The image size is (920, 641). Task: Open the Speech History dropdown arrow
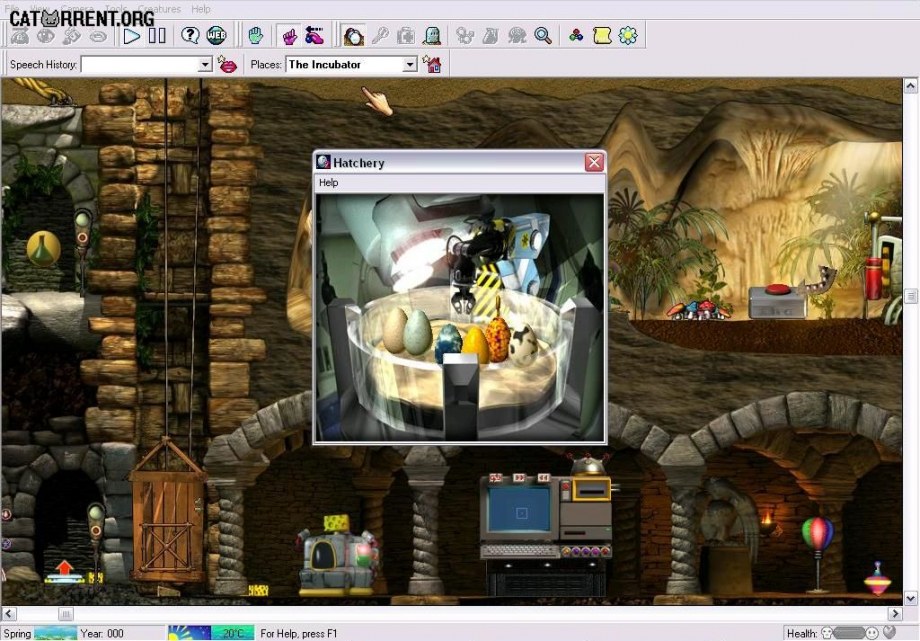pyautogui.click(x=205, y=64)
